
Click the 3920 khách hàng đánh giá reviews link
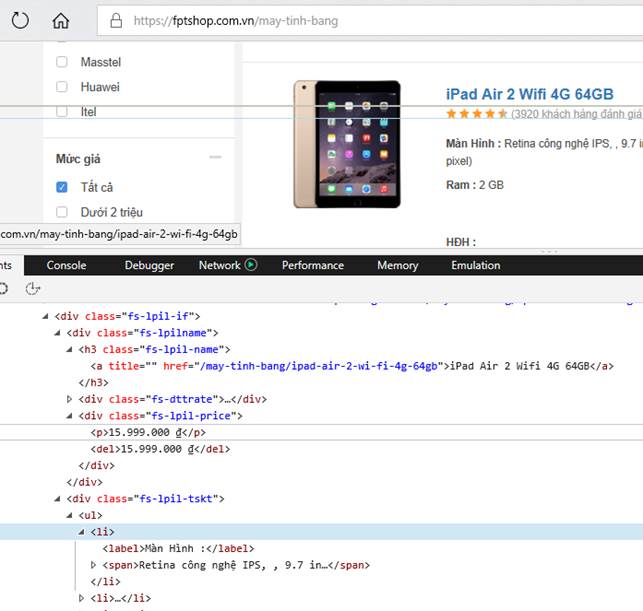click(x=576, y=114)
